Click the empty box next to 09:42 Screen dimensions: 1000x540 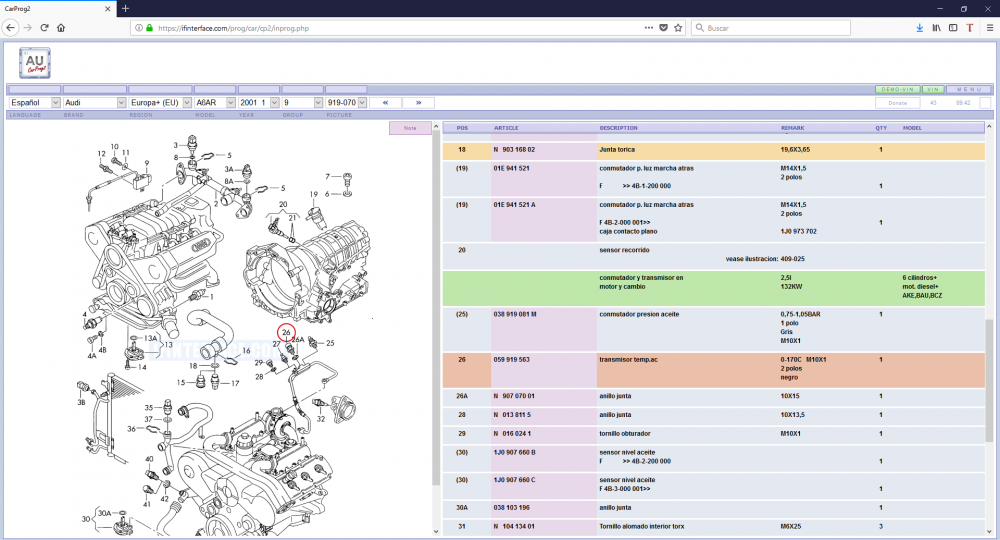(x=985, y=103)
